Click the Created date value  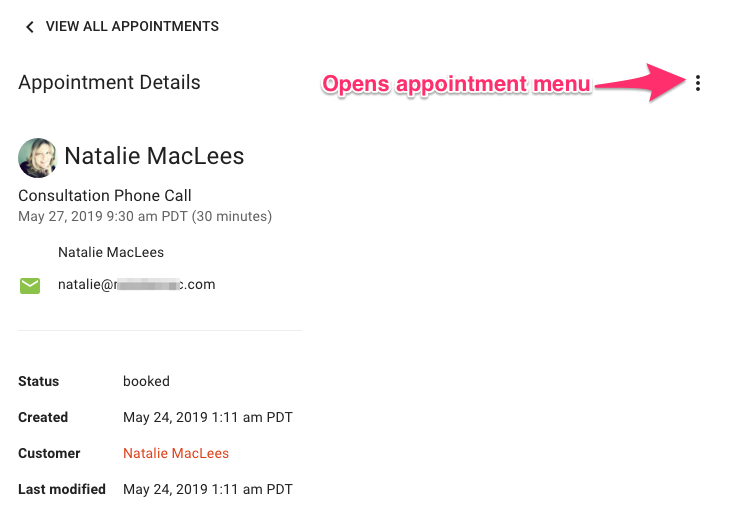(208, 417)
